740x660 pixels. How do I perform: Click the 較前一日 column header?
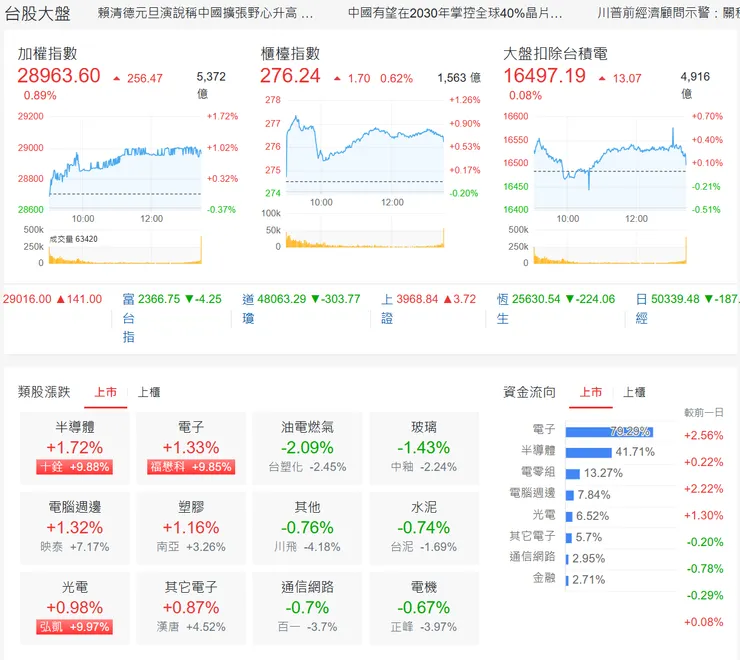click(x=704, y=413)
